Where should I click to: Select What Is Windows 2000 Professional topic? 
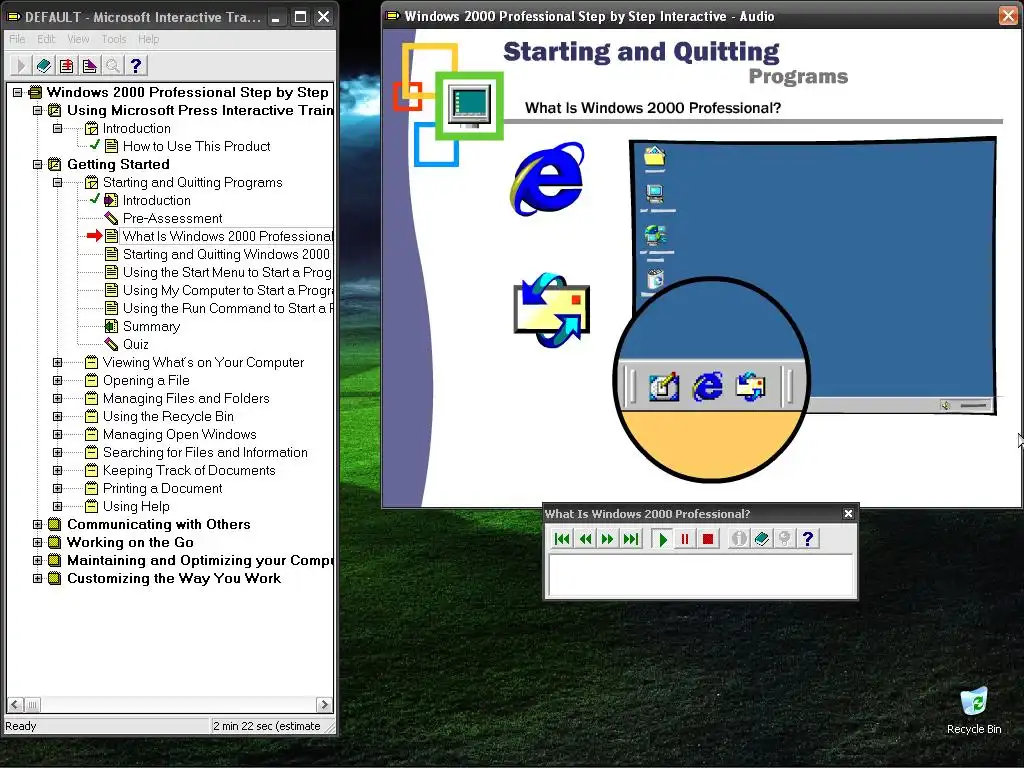click(x=227, y=236)
